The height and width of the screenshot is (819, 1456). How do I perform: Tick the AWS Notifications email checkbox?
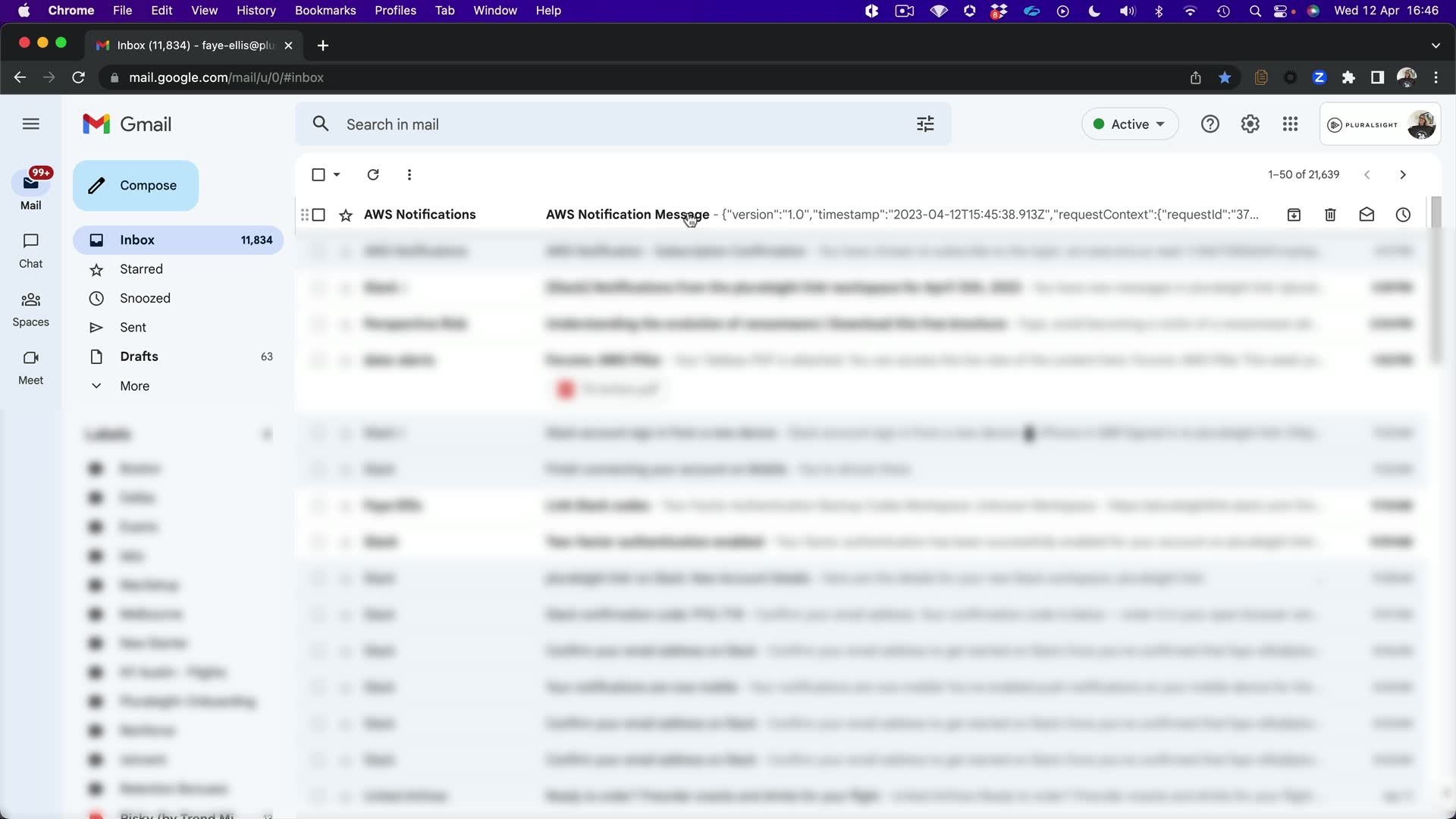pyautogui.click(x=319, y=215)
